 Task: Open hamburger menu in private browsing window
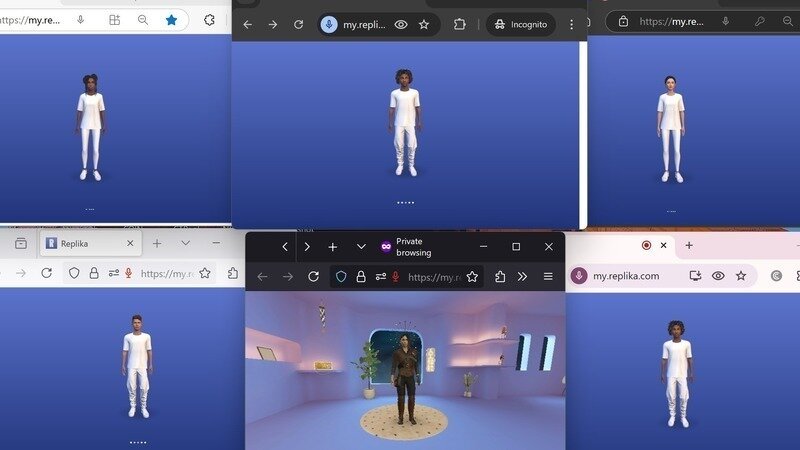point(548,277)
